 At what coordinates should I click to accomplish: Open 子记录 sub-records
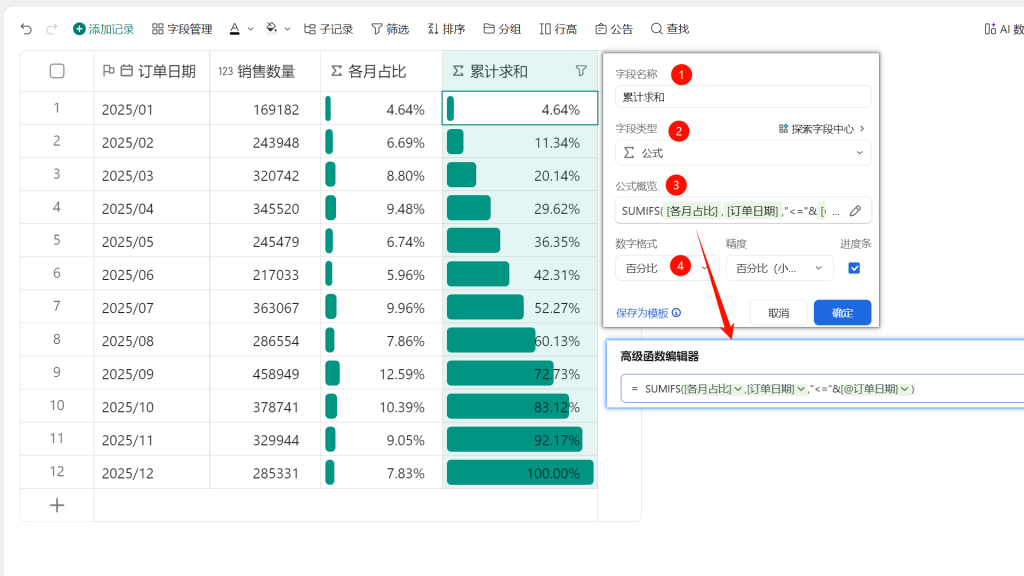(328, 29)
